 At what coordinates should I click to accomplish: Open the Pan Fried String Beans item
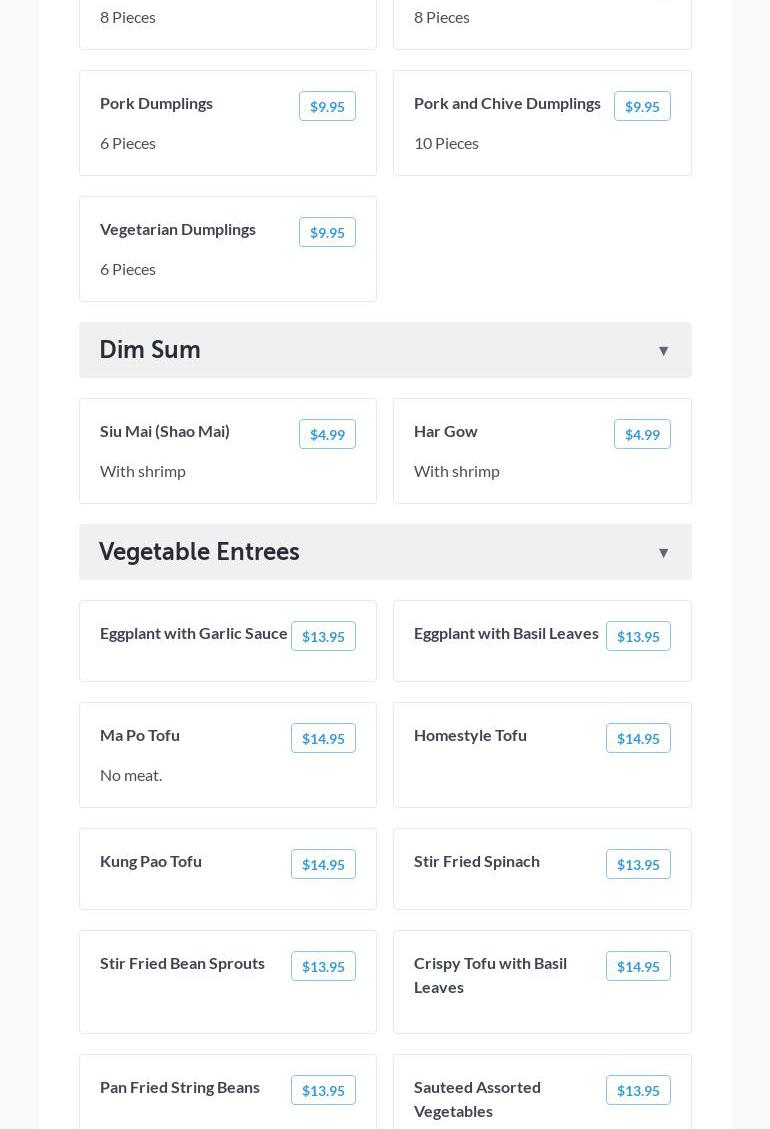tap(180, 1088)
